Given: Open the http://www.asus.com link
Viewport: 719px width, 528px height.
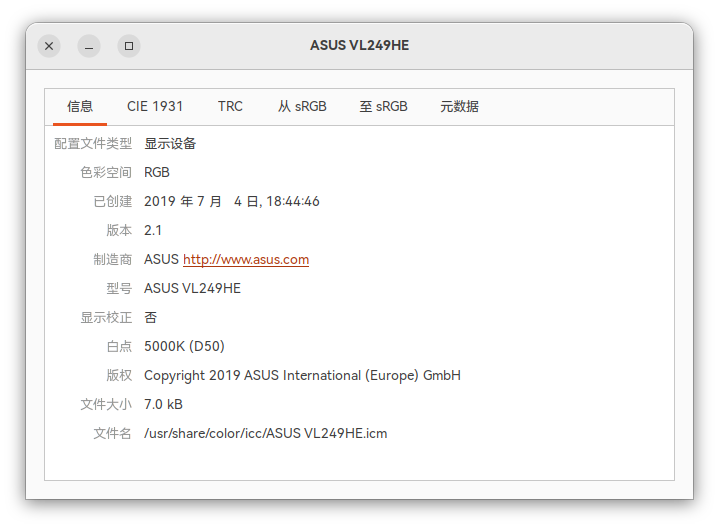Looking at the screenshot, I should [246, 260].
